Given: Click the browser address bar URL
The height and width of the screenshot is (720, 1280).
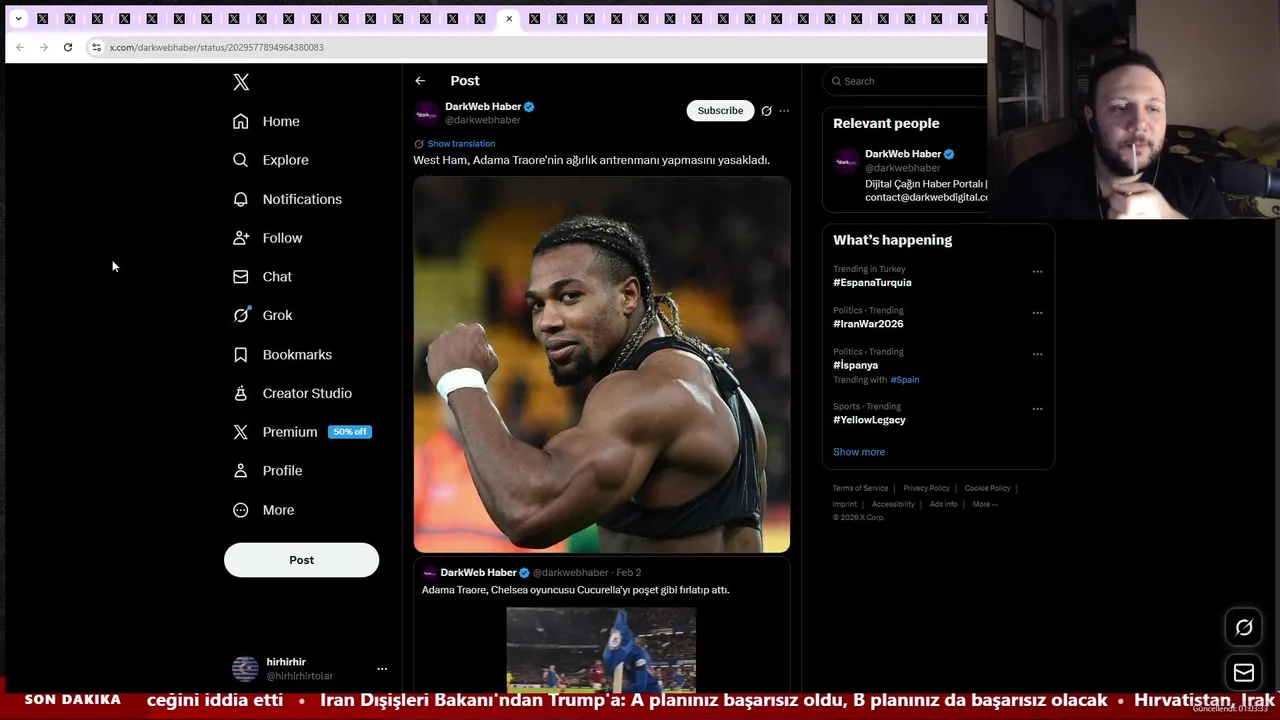Looking at the screenshot, I should [x=217, y=47].
